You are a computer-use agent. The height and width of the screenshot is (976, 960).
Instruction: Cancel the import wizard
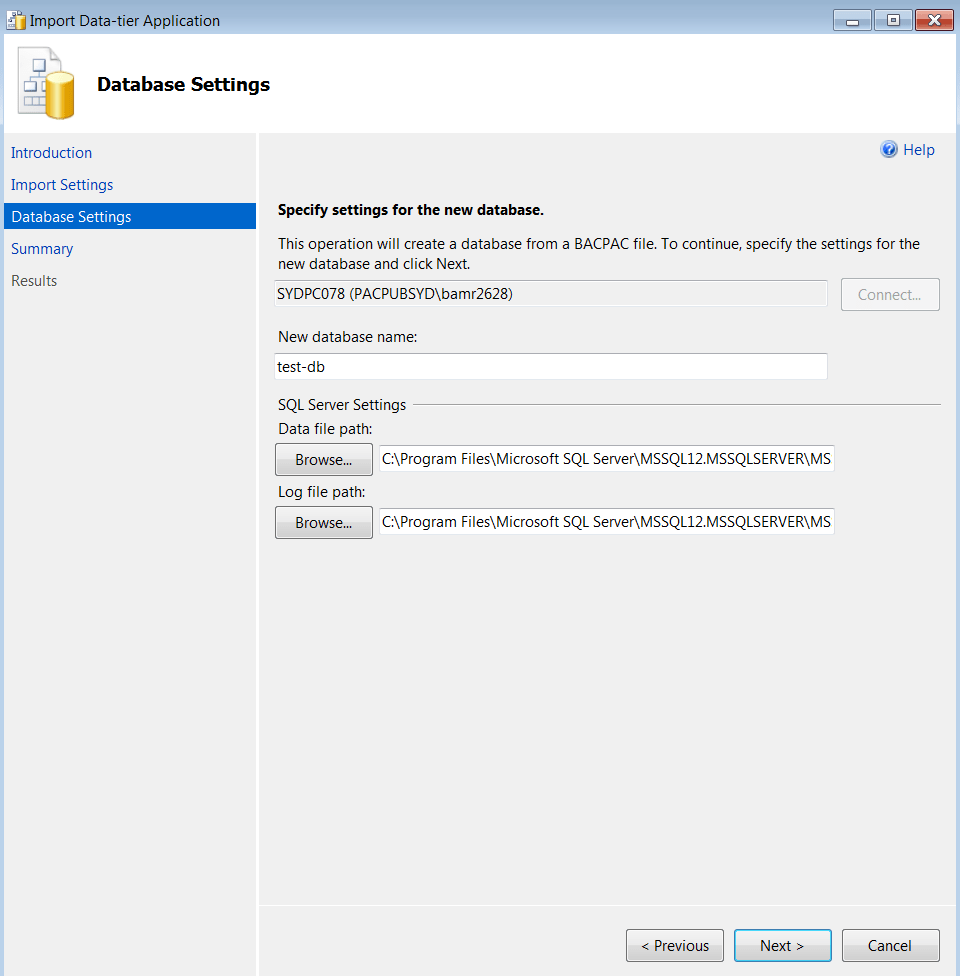click(890, 946)
